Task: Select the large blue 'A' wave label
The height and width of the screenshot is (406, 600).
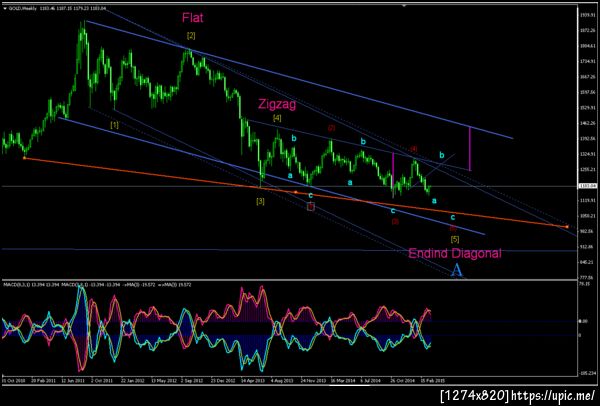Action: (457, 270)
